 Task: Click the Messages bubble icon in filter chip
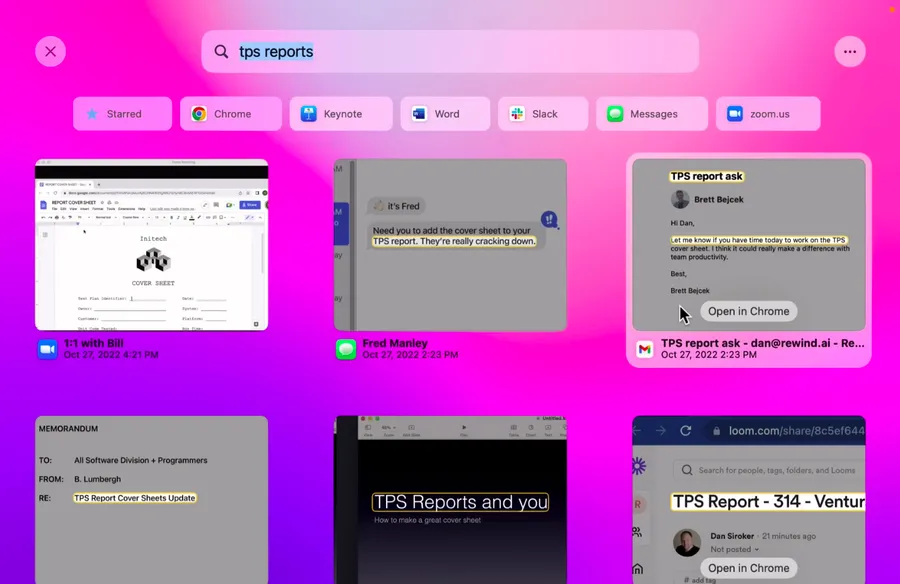[x=615, y=114]
